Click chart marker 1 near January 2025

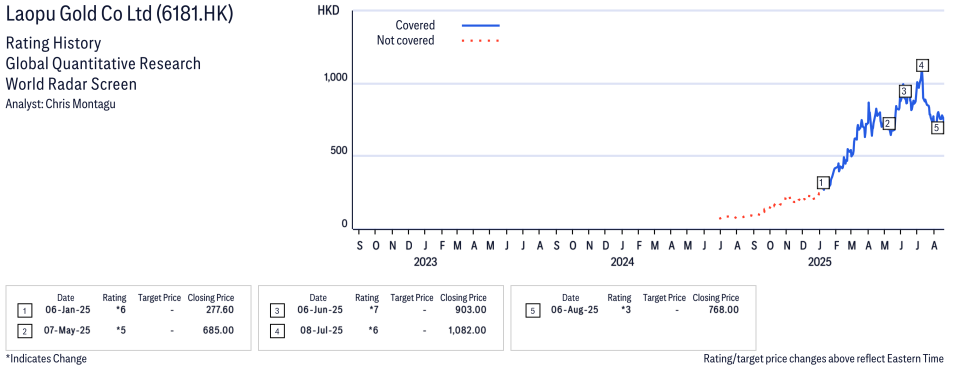(x=823, y=182)
